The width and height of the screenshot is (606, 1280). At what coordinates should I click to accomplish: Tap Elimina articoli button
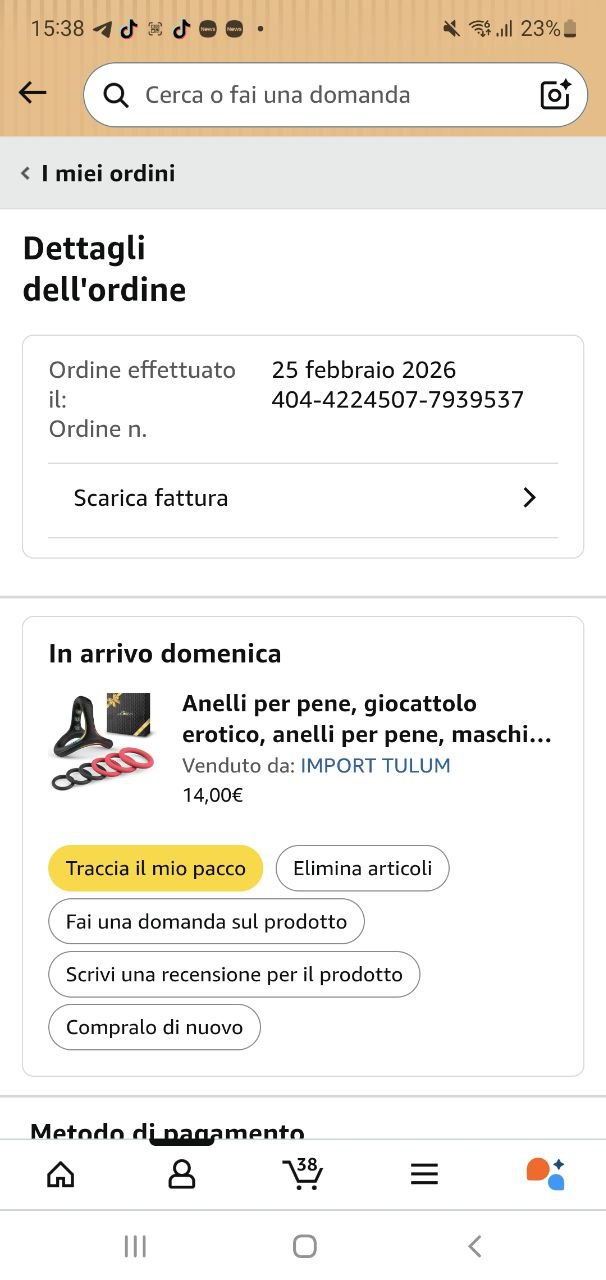[x=362, y=868]
